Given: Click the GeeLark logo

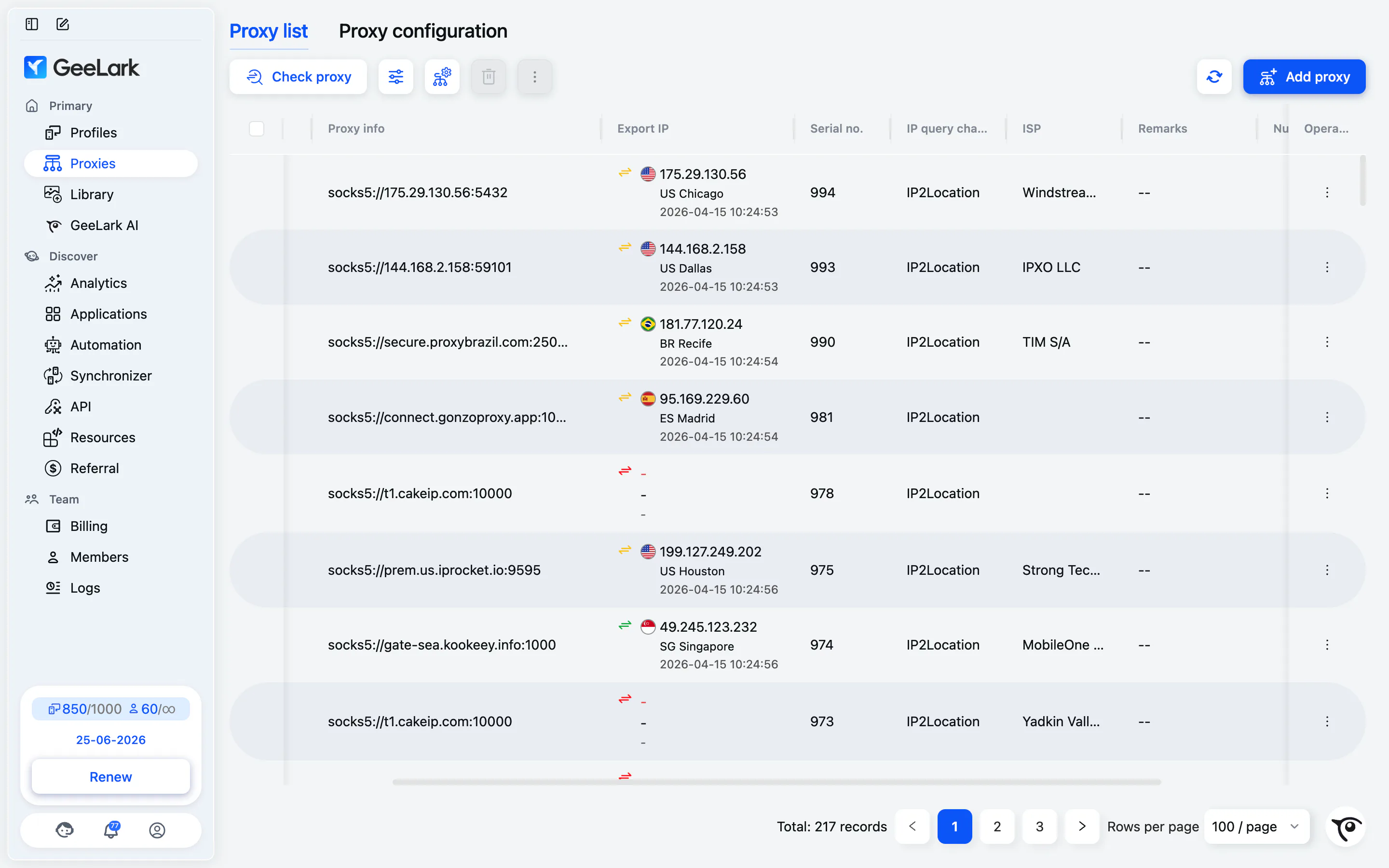Looking at the screenshot, I should (82, 68).
